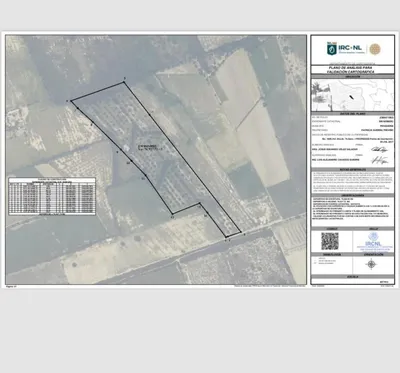
Task: Click the Simbologia legend header
Action: click(332, 254)
